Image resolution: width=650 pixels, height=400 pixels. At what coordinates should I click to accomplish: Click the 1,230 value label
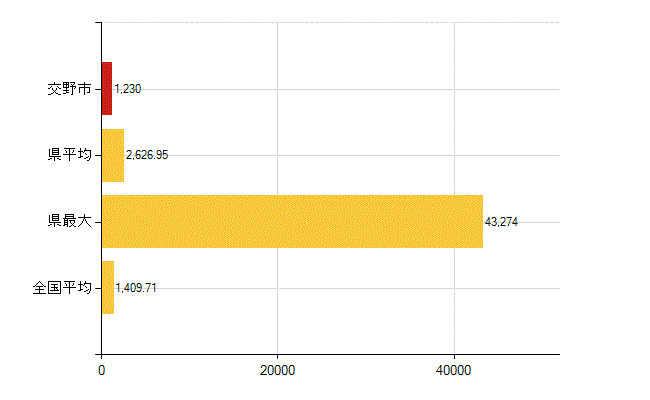tap(128, 89)
